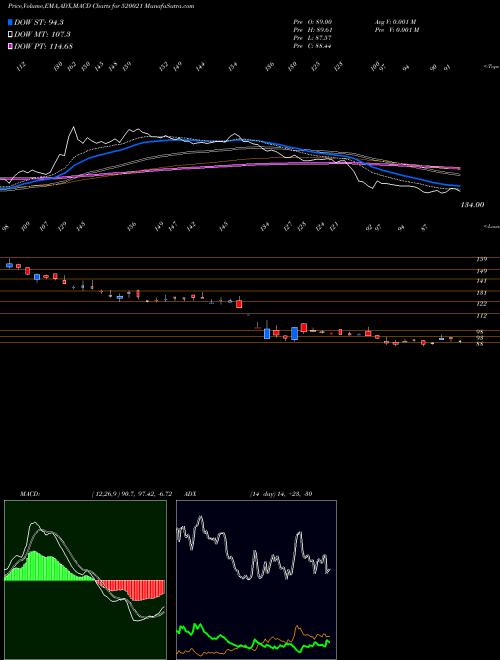Click the 141 price axis label

[482, 281]
